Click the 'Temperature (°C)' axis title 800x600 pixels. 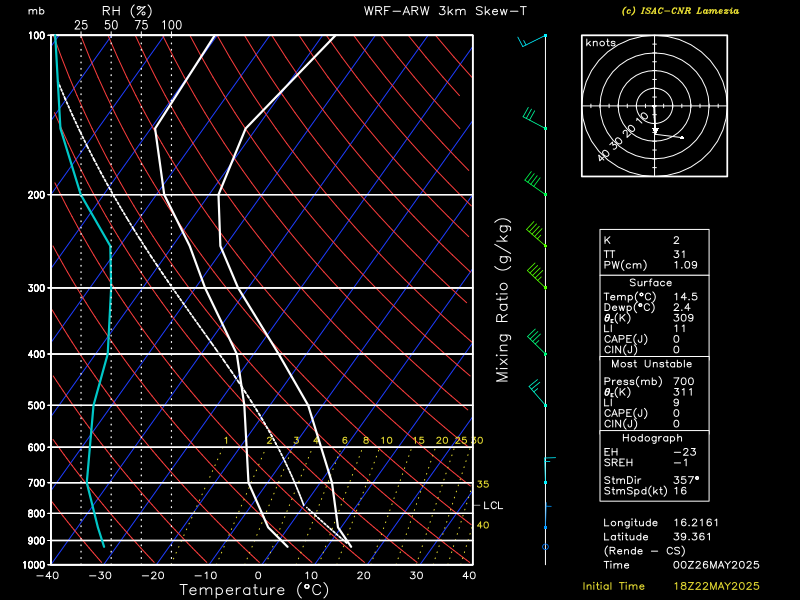254,590
